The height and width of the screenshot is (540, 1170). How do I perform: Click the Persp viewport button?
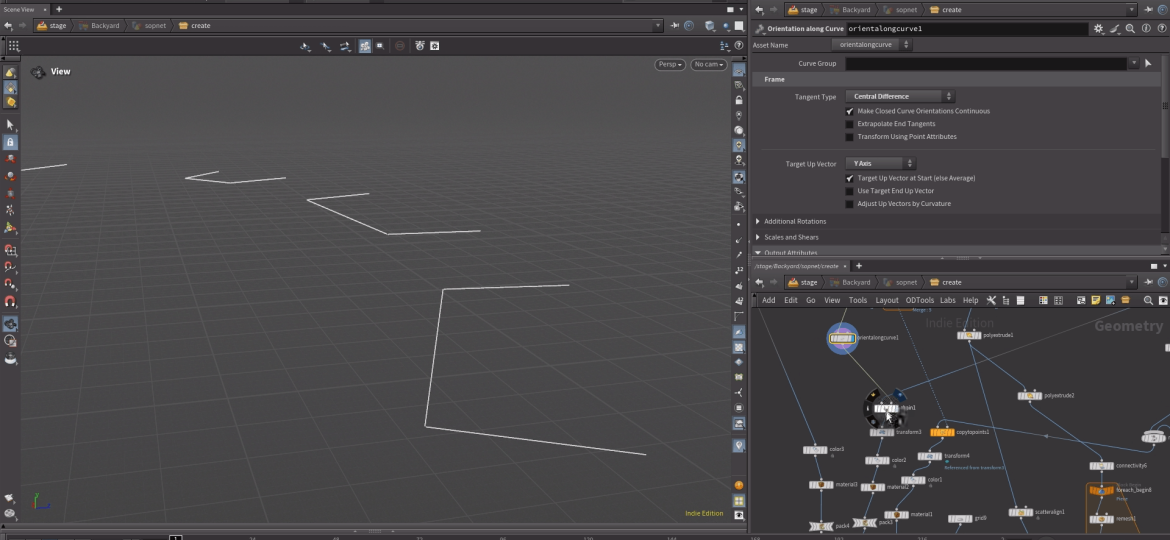coord(670,65)
